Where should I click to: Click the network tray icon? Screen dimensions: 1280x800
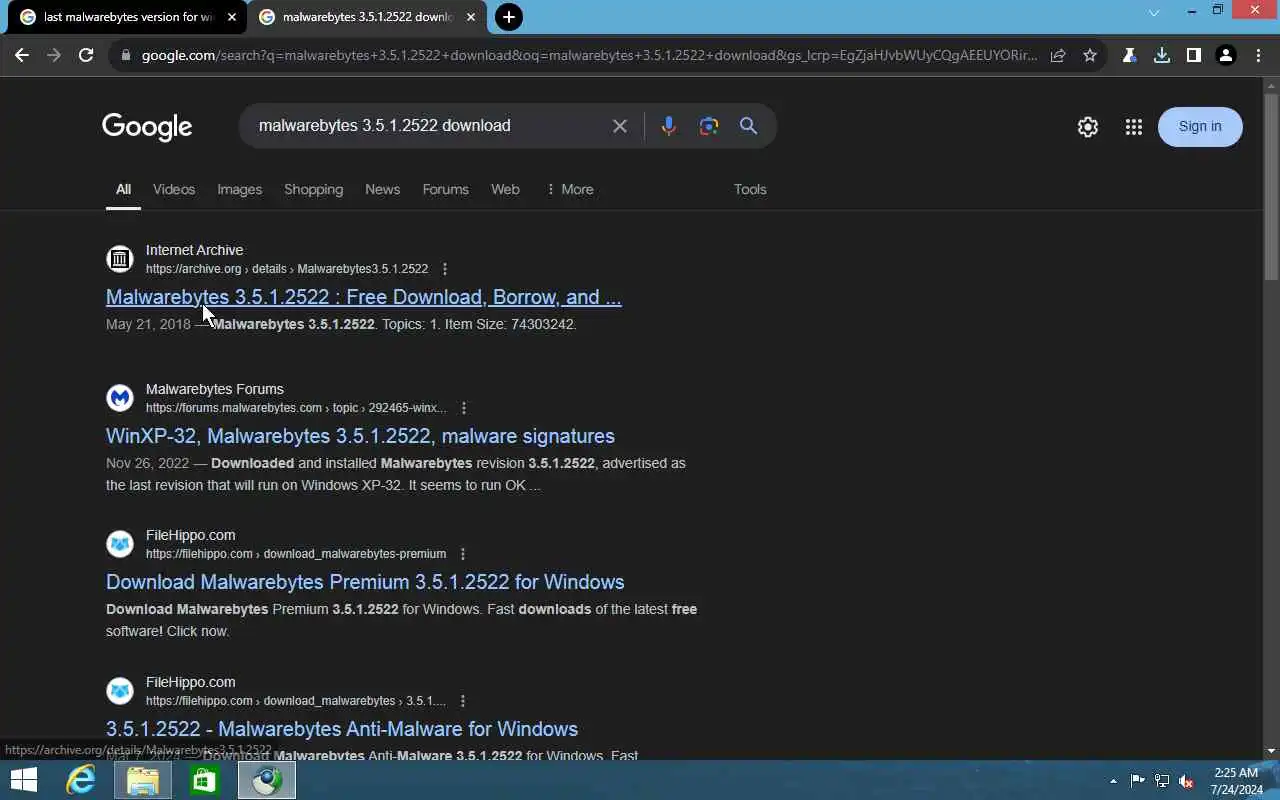tap(1162, 781)
